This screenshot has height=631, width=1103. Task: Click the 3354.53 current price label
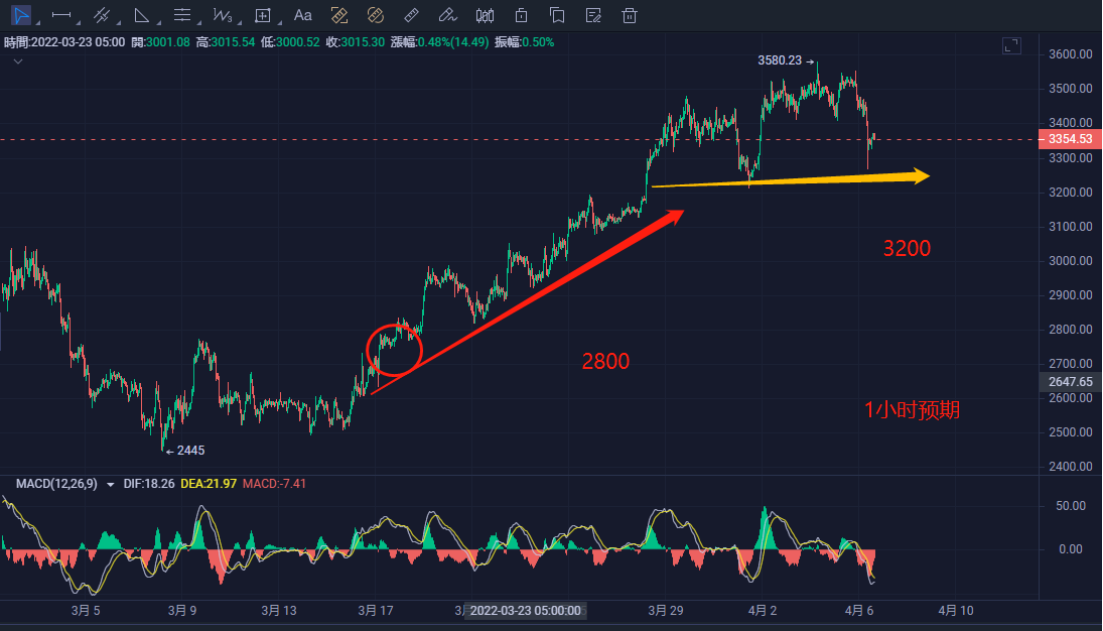(x=1071, y=140)
